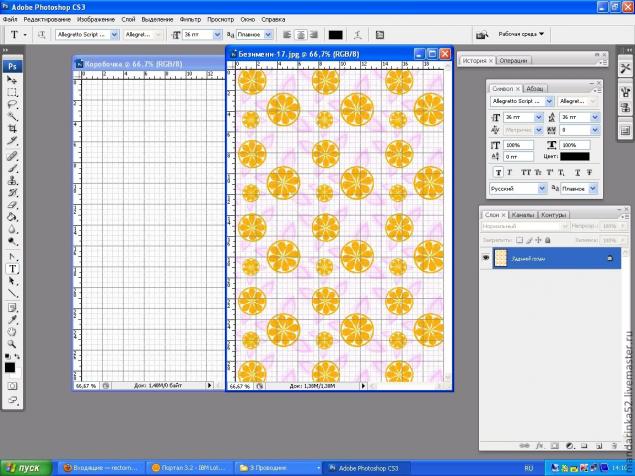
Task: Hide the Задний план layer via eye icon
Action: [487, 258]
